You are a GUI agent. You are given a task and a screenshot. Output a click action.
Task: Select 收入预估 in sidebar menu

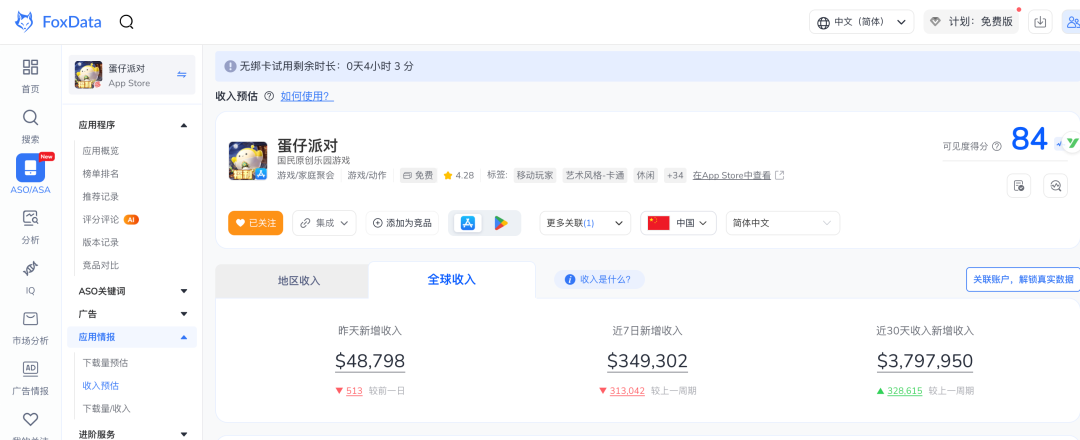point(101,386)
